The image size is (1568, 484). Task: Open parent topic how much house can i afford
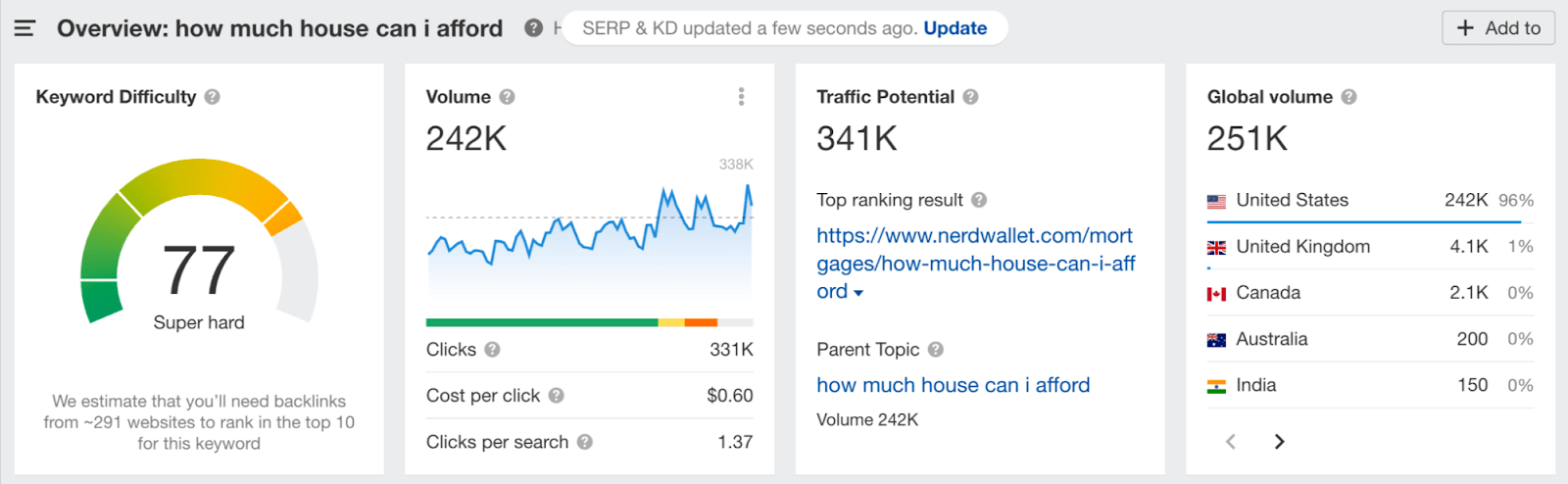pyautogui.click(x=953, y=385)
